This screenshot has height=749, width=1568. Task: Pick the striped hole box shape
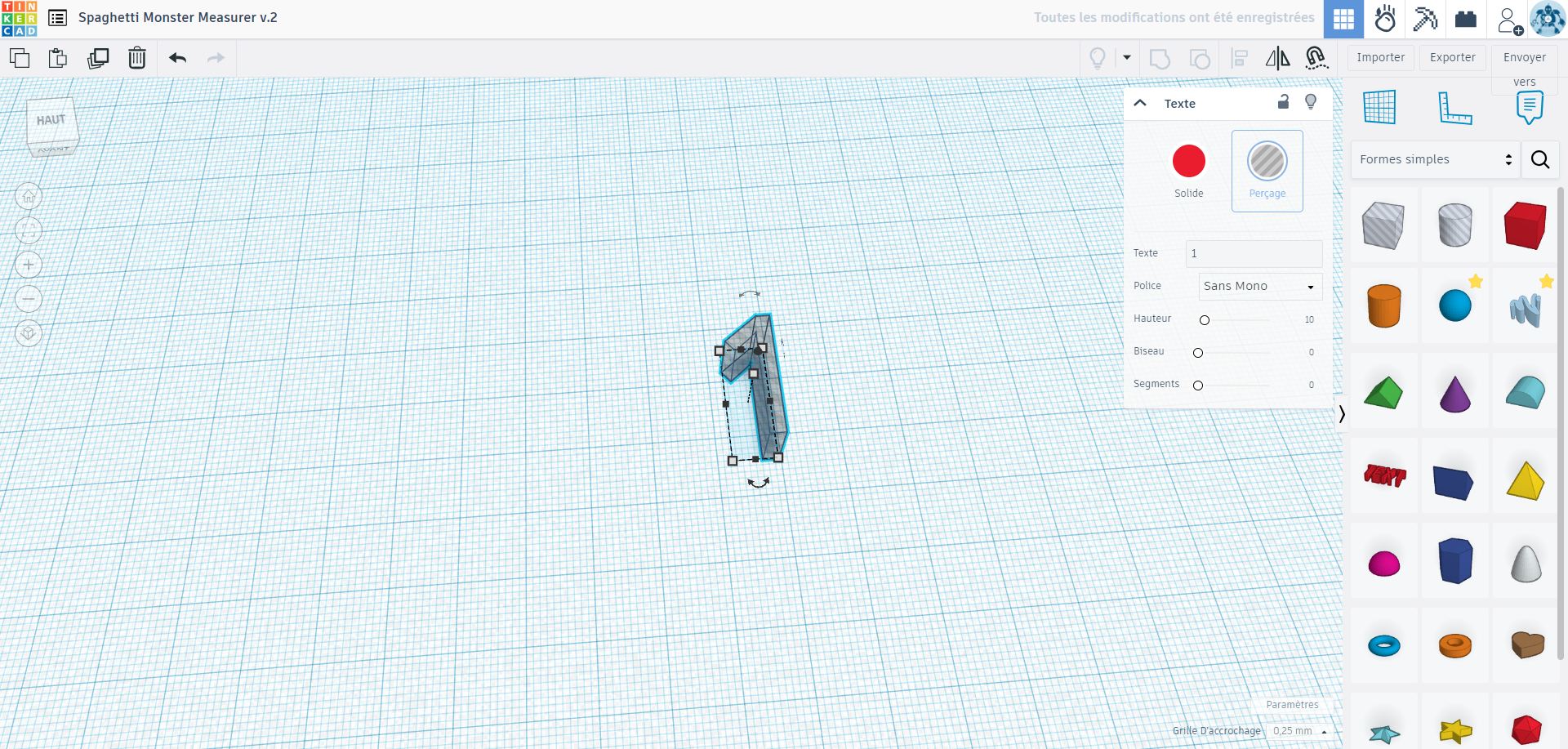coord(1383,225)
